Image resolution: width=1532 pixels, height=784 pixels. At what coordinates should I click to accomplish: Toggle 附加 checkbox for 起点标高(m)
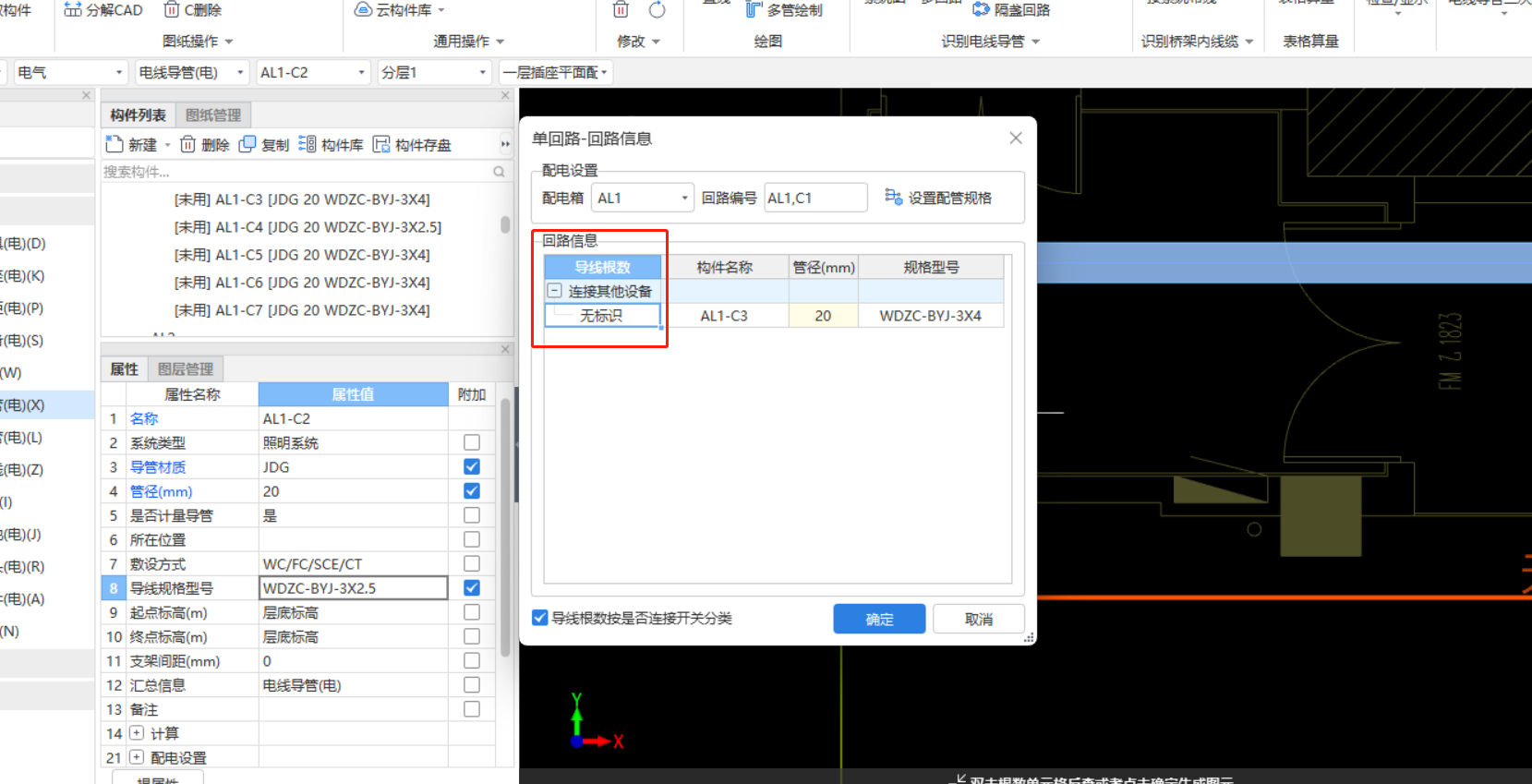click(472, 612)
